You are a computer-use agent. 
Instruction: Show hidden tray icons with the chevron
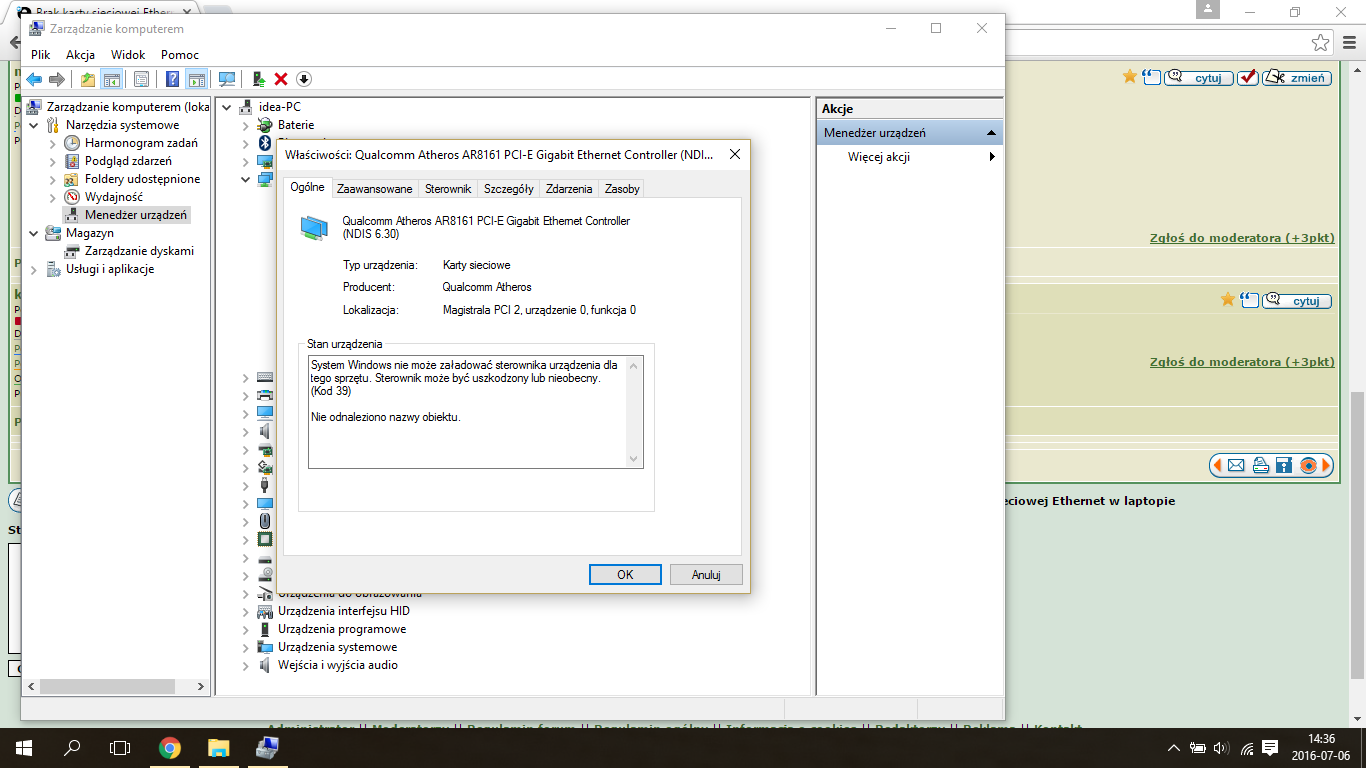(x=1174, y=748)
